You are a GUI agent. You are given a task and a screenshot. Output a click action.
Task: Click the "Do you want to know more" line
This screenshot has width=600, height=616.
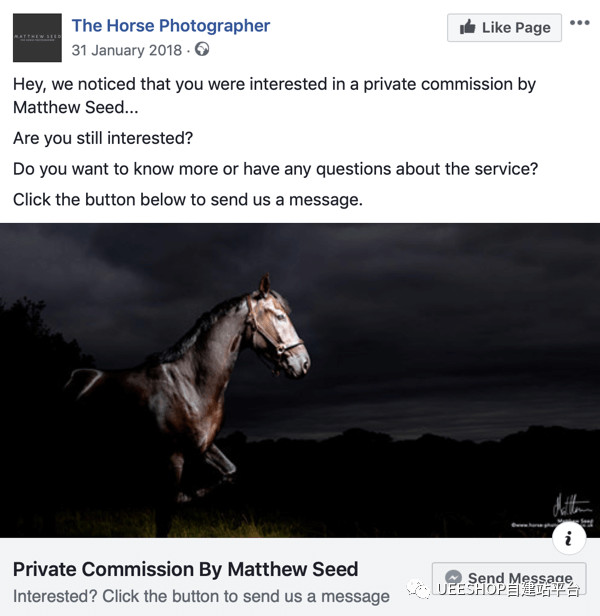coord(275,169)
